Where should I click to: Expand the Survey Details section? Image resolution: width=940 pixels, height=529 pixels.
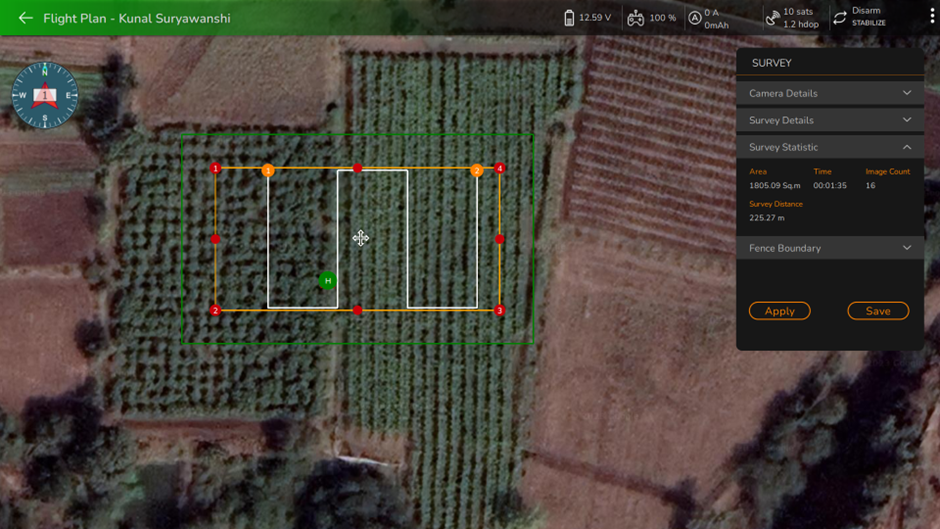pos(829,120)
